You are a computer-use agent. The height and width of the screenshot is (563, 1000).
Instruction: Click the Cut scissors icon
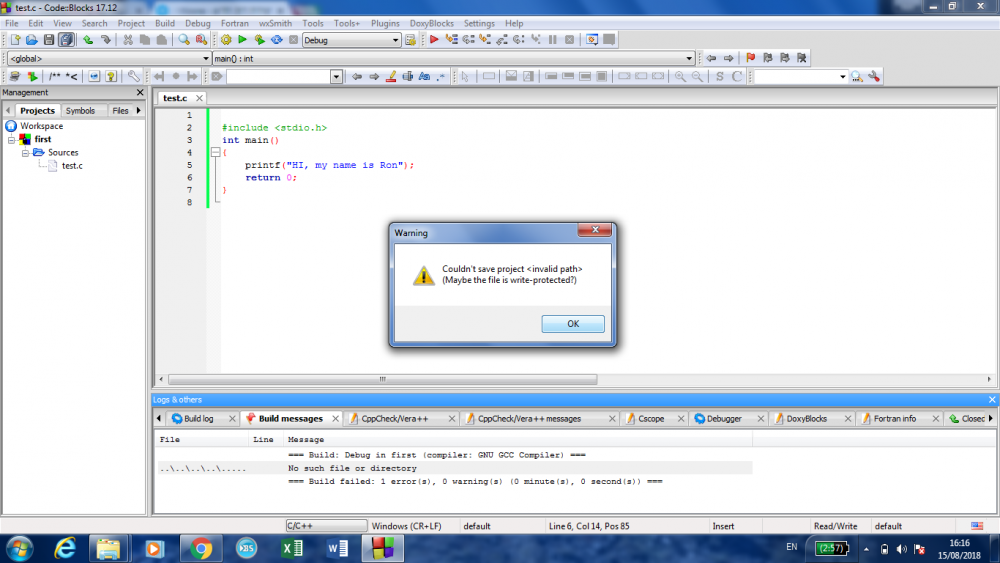128,40
